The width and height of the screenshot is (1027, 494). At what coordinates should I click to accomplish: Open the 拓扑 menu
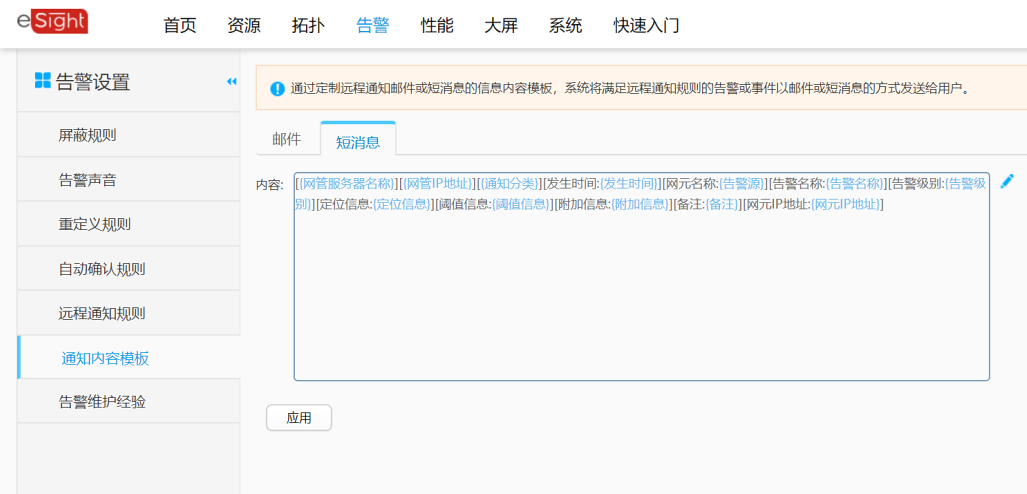point(308,25)
